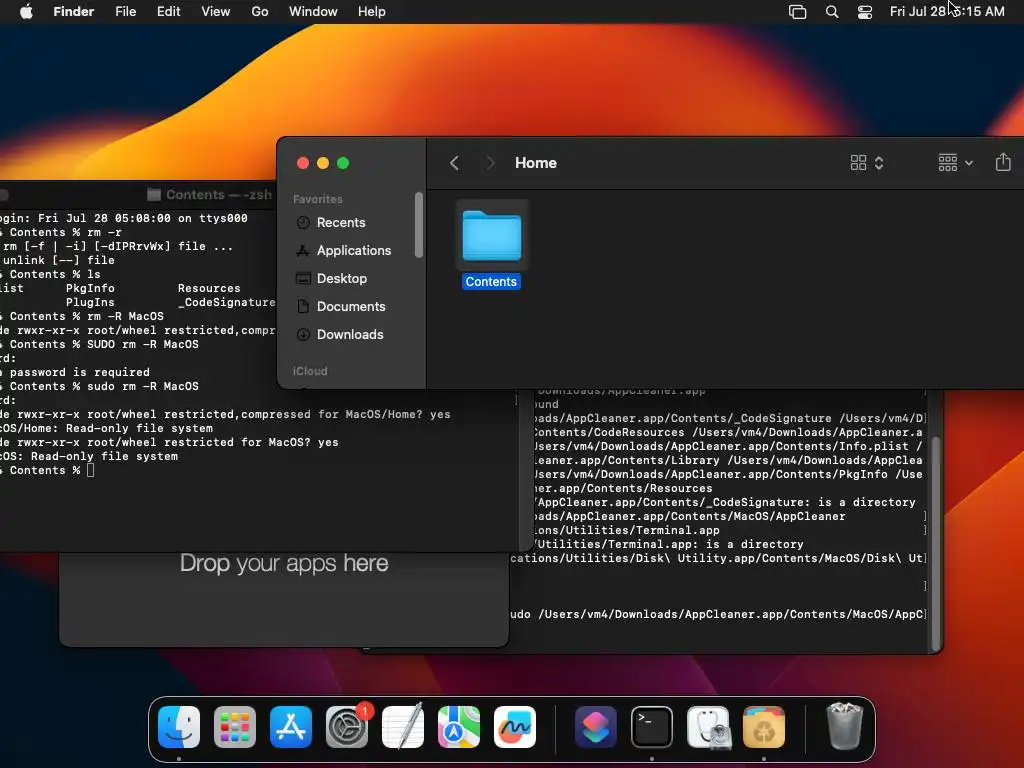Close the Finder window with red button
The height and width of the screenshot is (768, 1024).
(x=303, y=163)
